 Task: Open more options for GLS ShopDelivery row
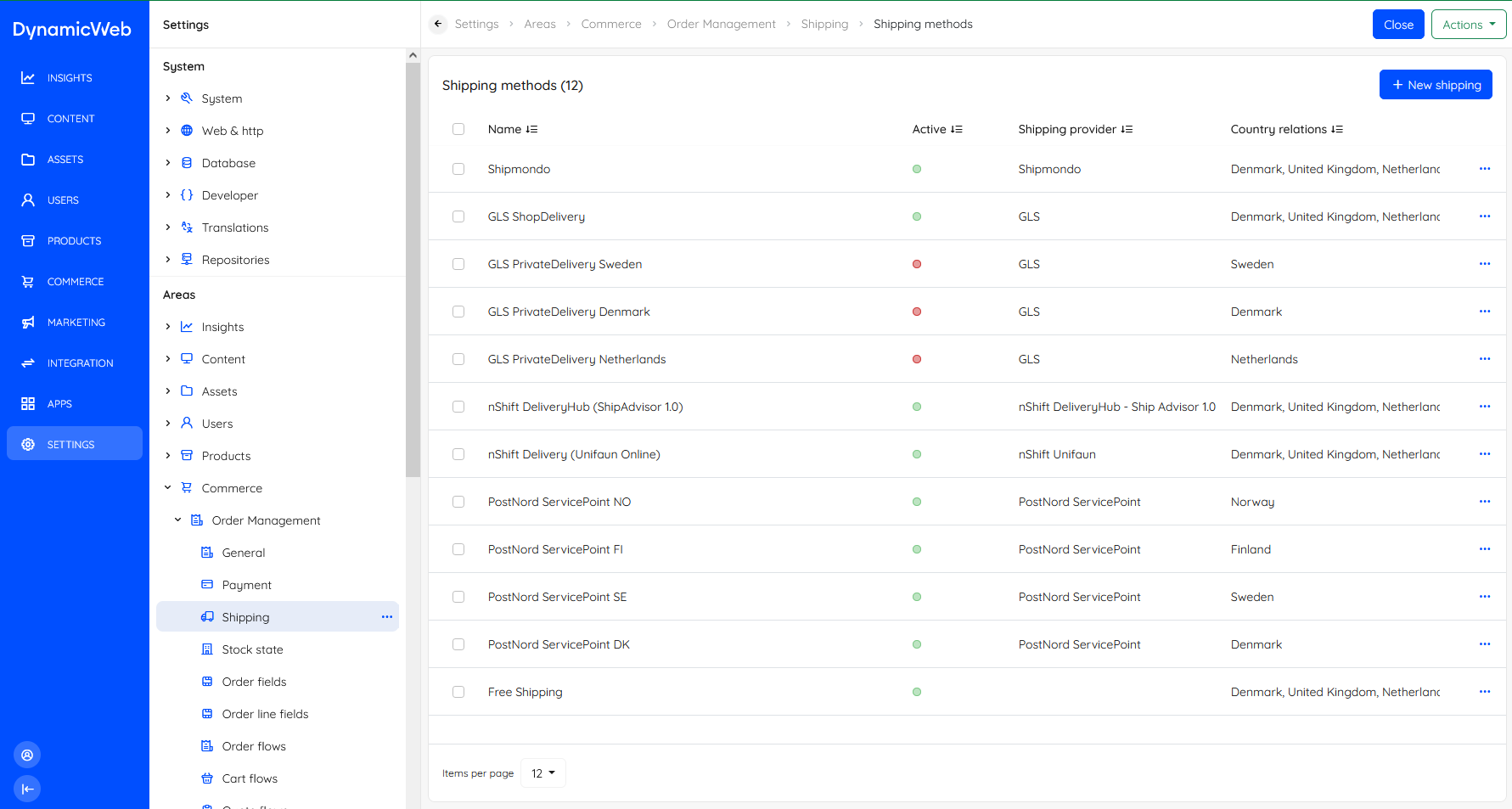[1485, 216]
